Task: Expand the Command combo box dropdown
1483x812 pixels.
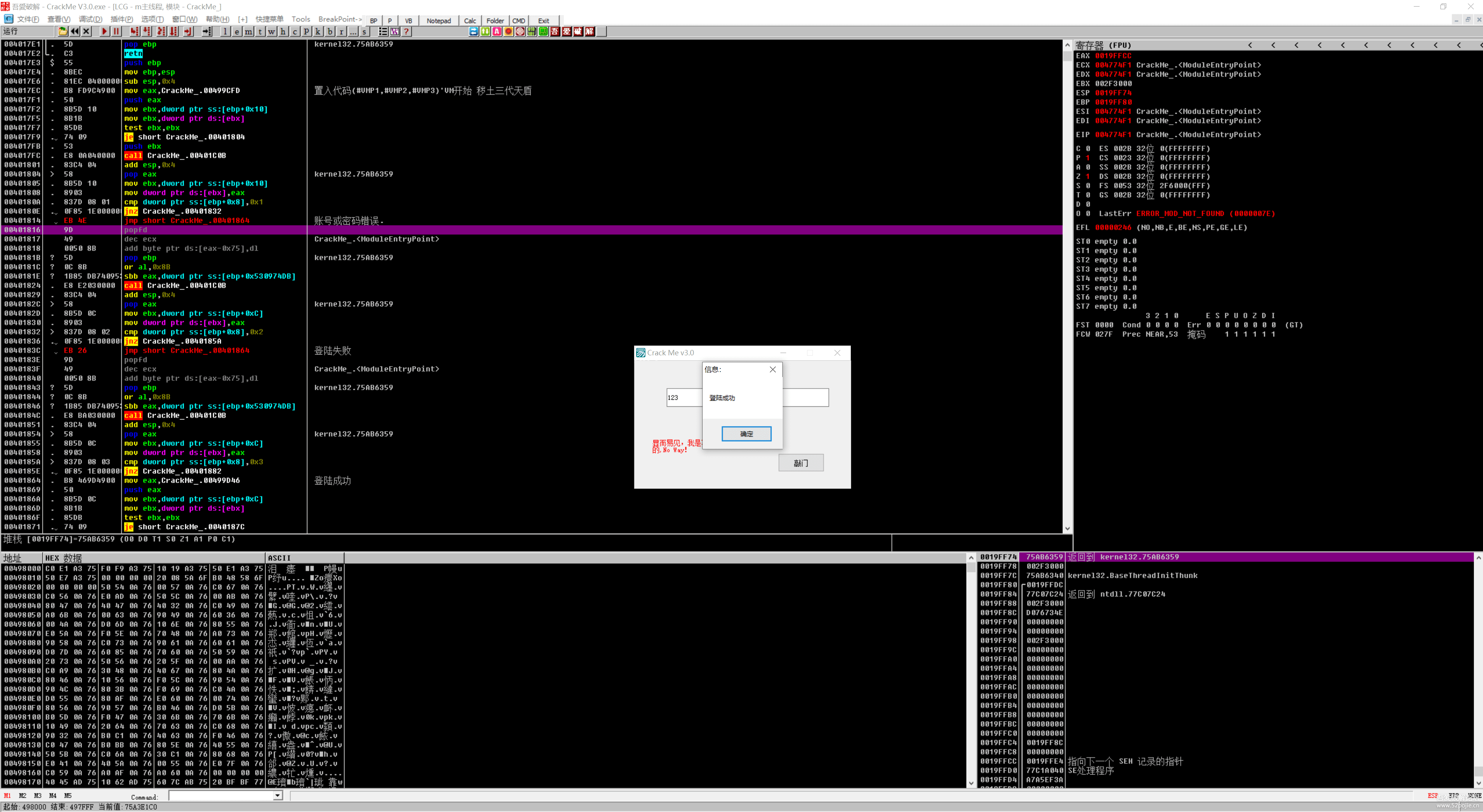Action: click(278, 795)
